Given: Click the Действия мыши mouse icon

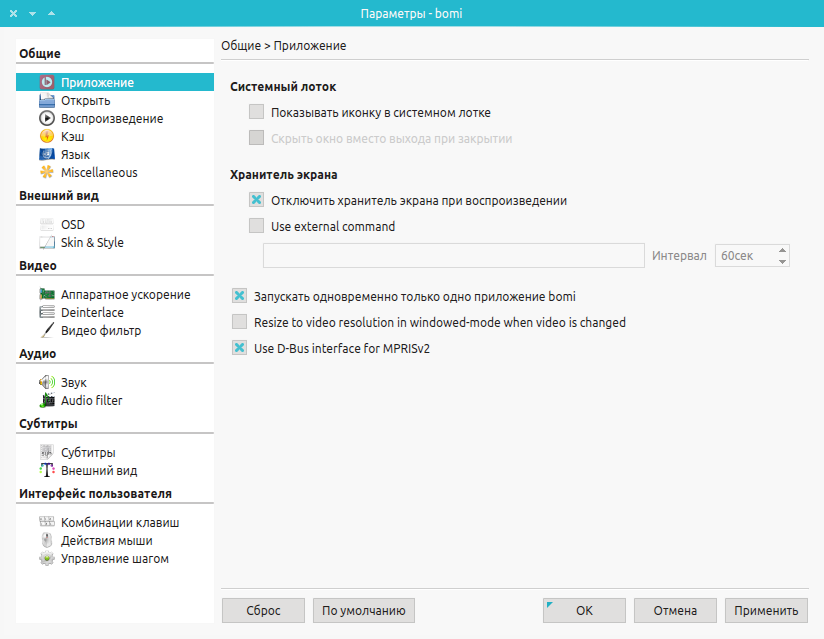Looking at the screenshot, I should [47, 540].
